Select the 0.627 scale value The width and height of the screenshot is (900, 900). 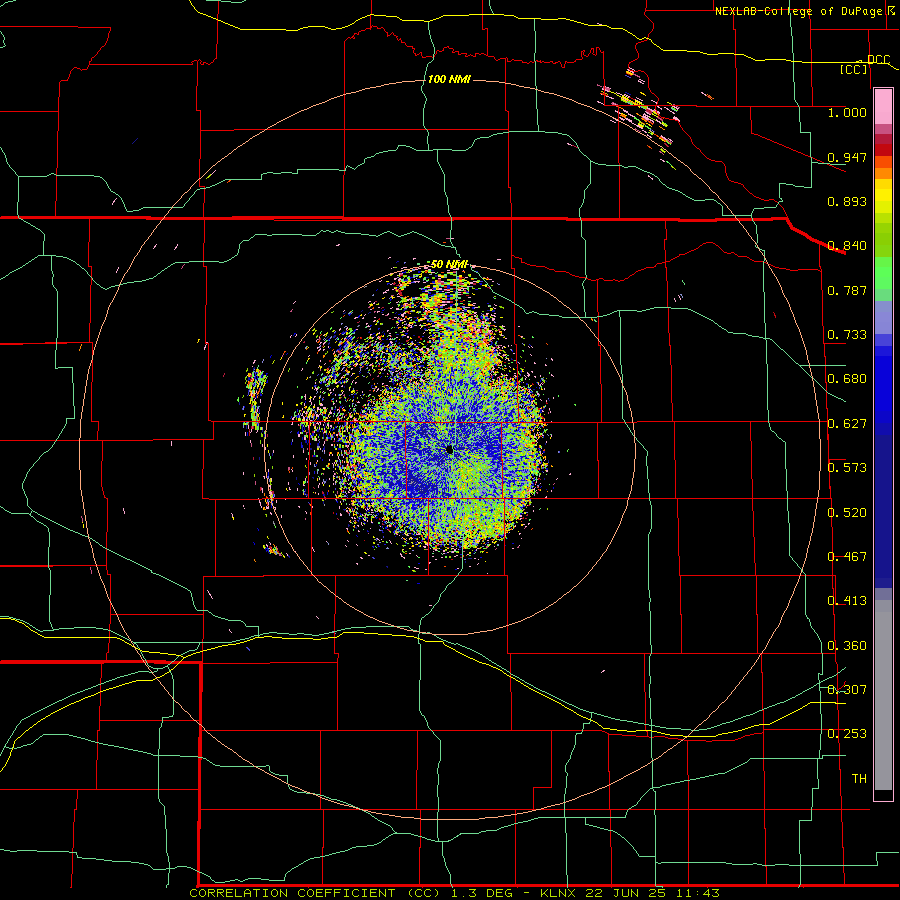coord(847,424)
